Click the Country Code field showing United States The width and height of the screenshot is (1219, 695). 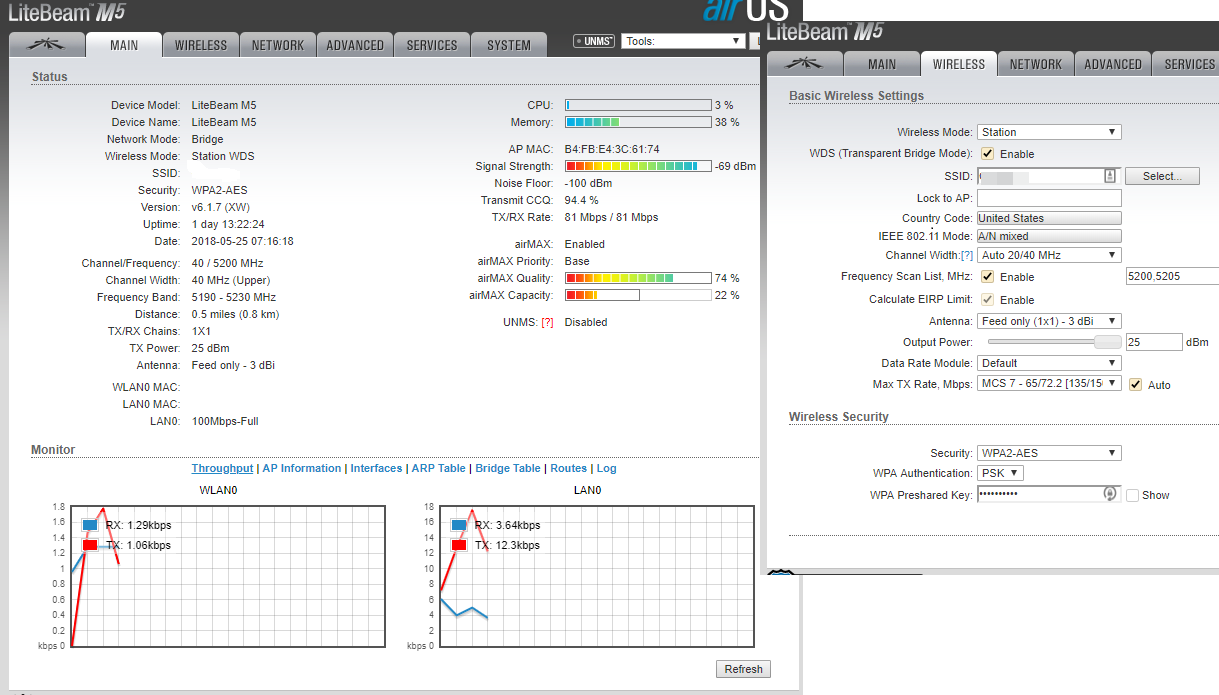(x=1049, y=218)
